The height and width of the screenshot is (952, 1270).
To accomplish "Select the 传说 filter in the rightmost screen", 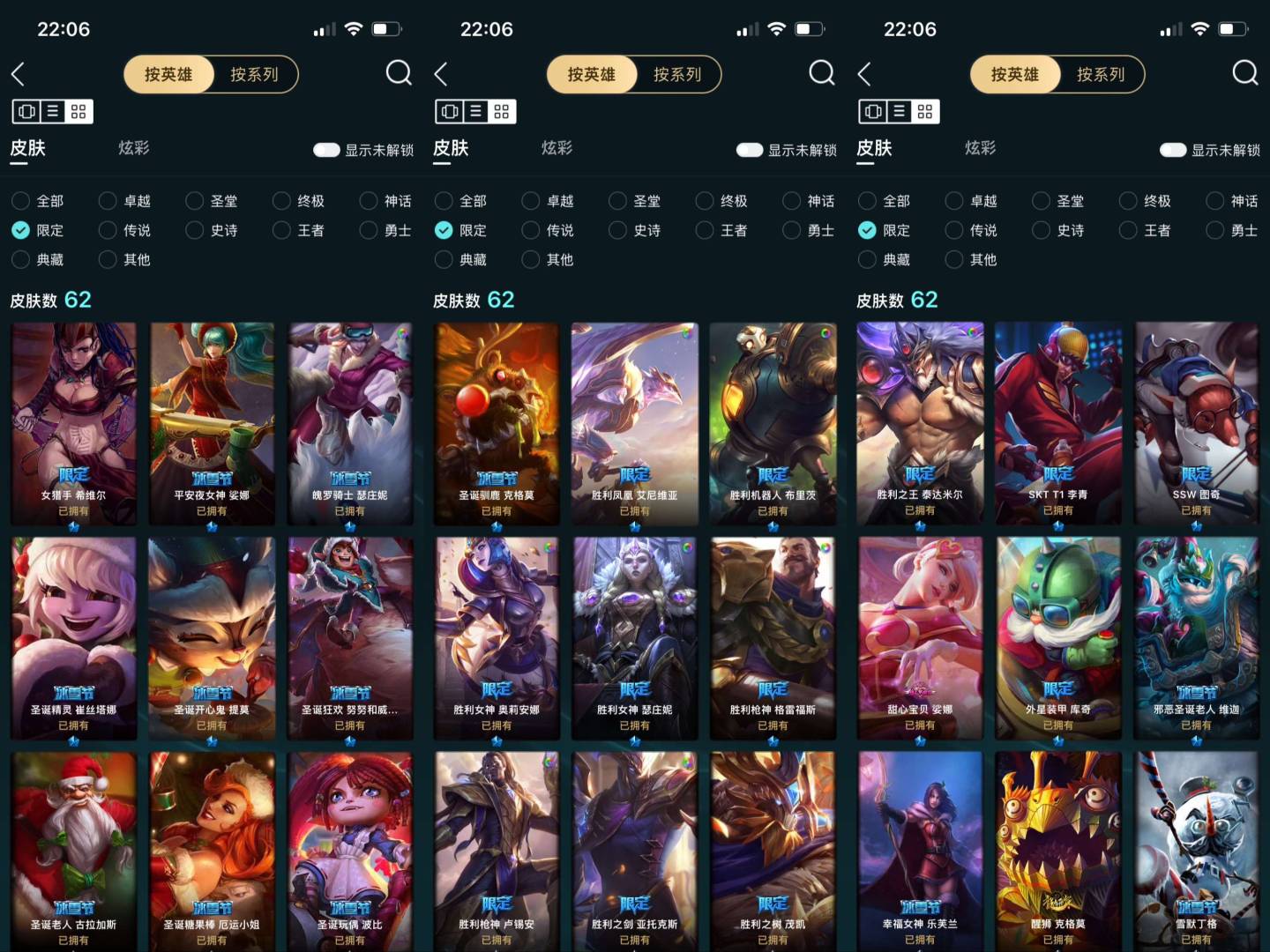I will (x=971, y=230).
